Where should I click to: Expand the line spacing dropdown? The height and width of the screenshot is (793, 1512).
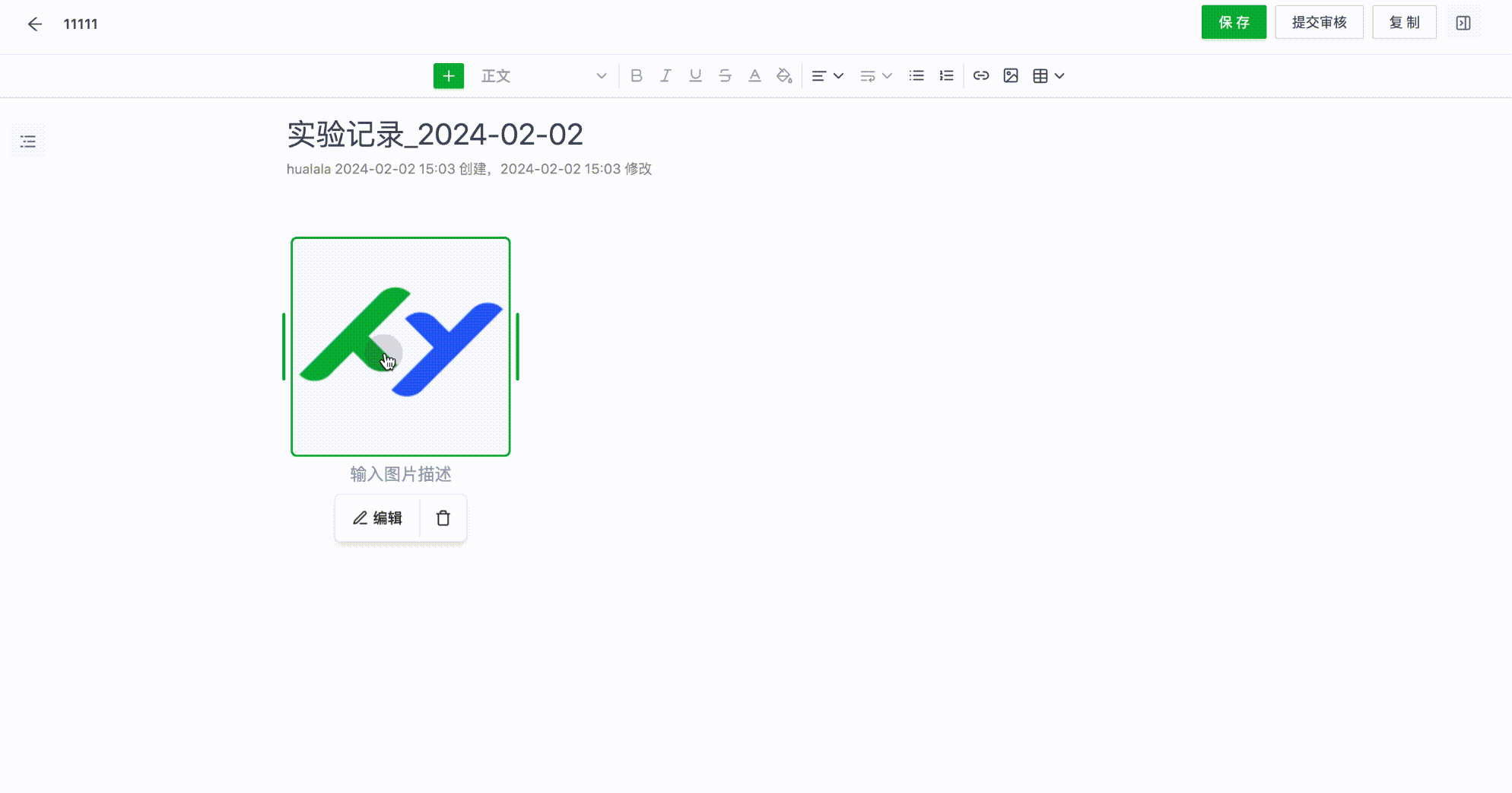tap(875, 76)
